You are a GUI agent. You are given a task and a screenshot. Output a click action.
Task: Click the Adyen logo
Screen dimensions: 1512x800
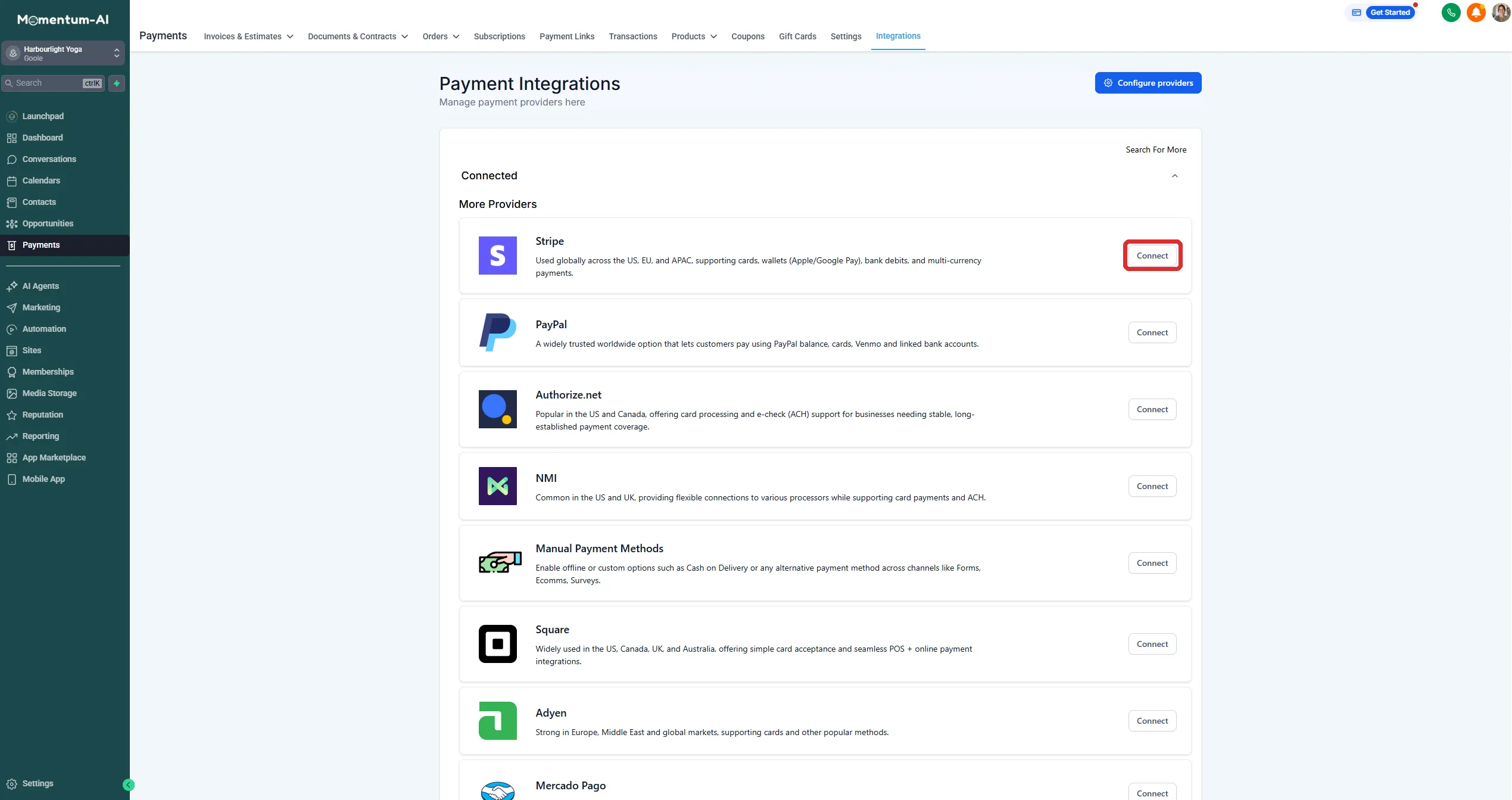(497, 721)
